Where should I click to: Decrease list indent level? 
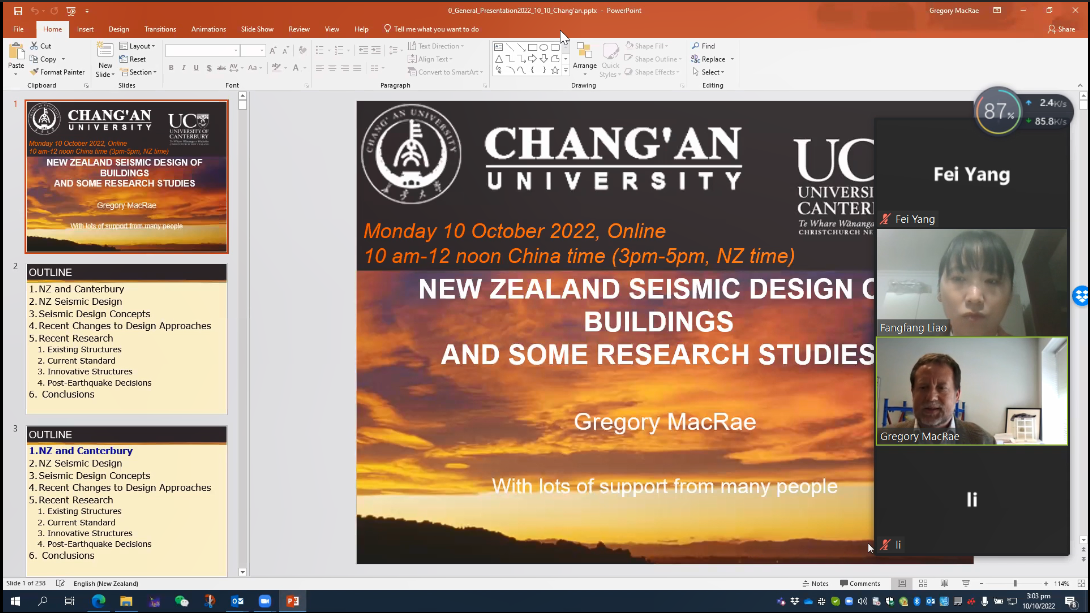[363, 50]
